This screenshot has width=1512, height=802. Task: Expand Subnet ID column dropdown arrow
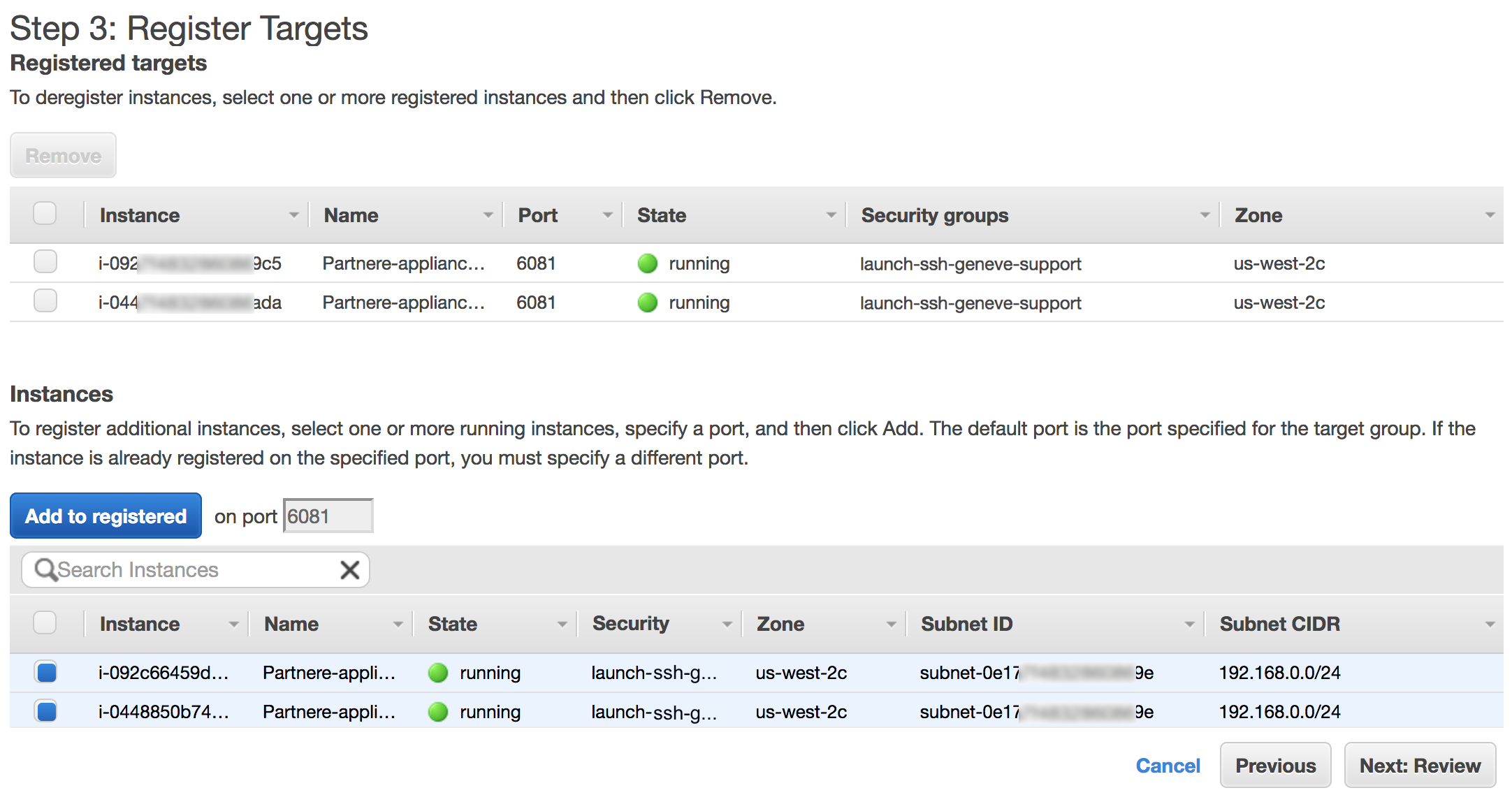coord(1189,624)
